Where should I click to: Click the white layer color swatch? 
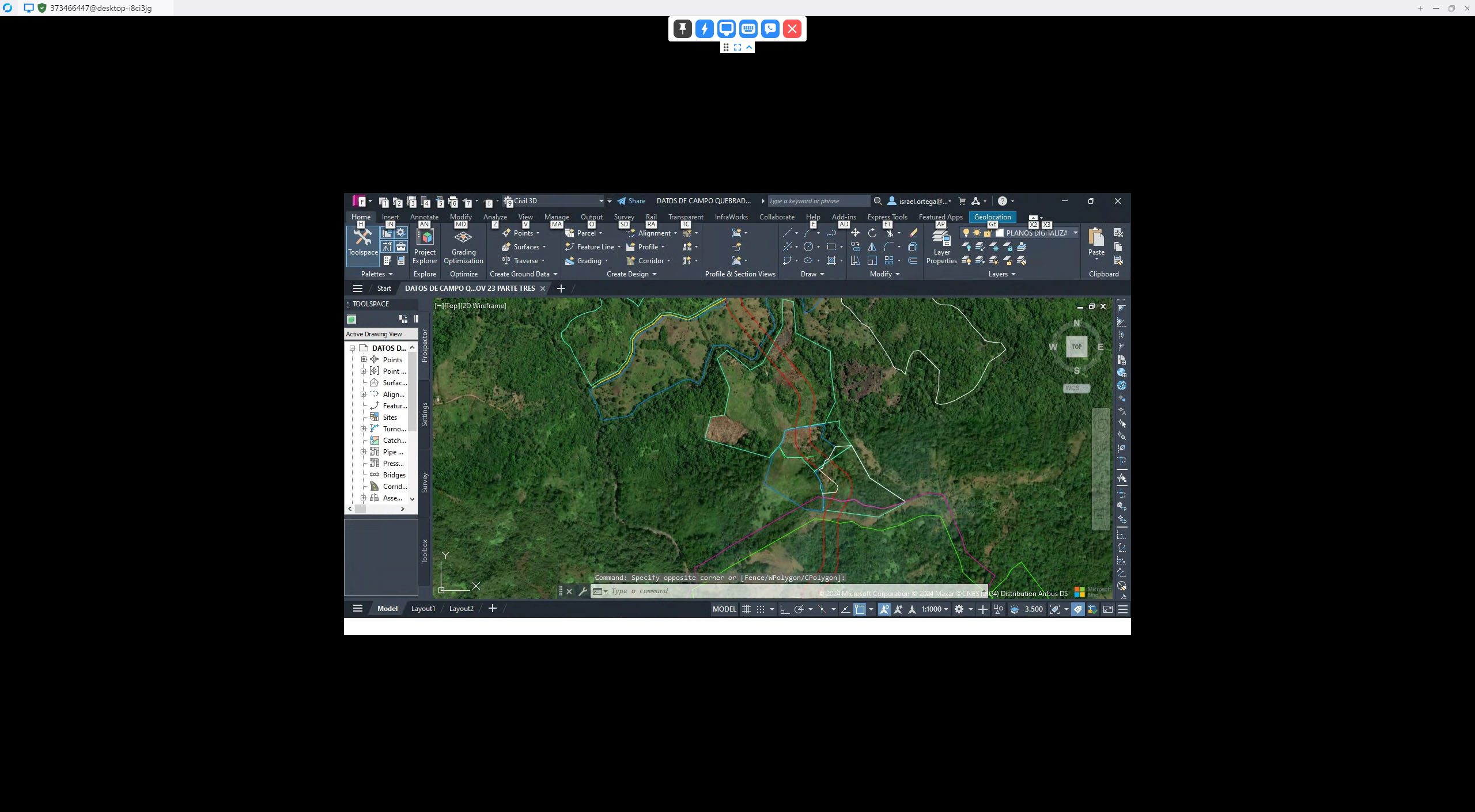1000,233
